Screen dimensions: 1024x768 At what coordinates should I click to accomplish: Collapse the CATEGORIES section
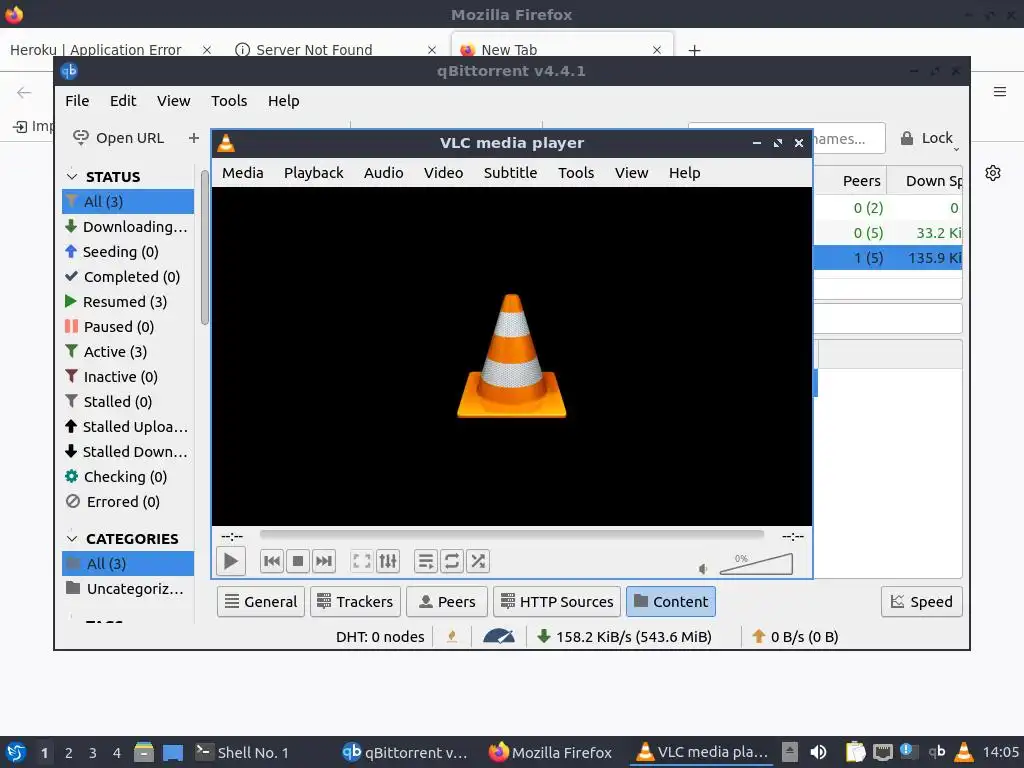pos(72,539)
